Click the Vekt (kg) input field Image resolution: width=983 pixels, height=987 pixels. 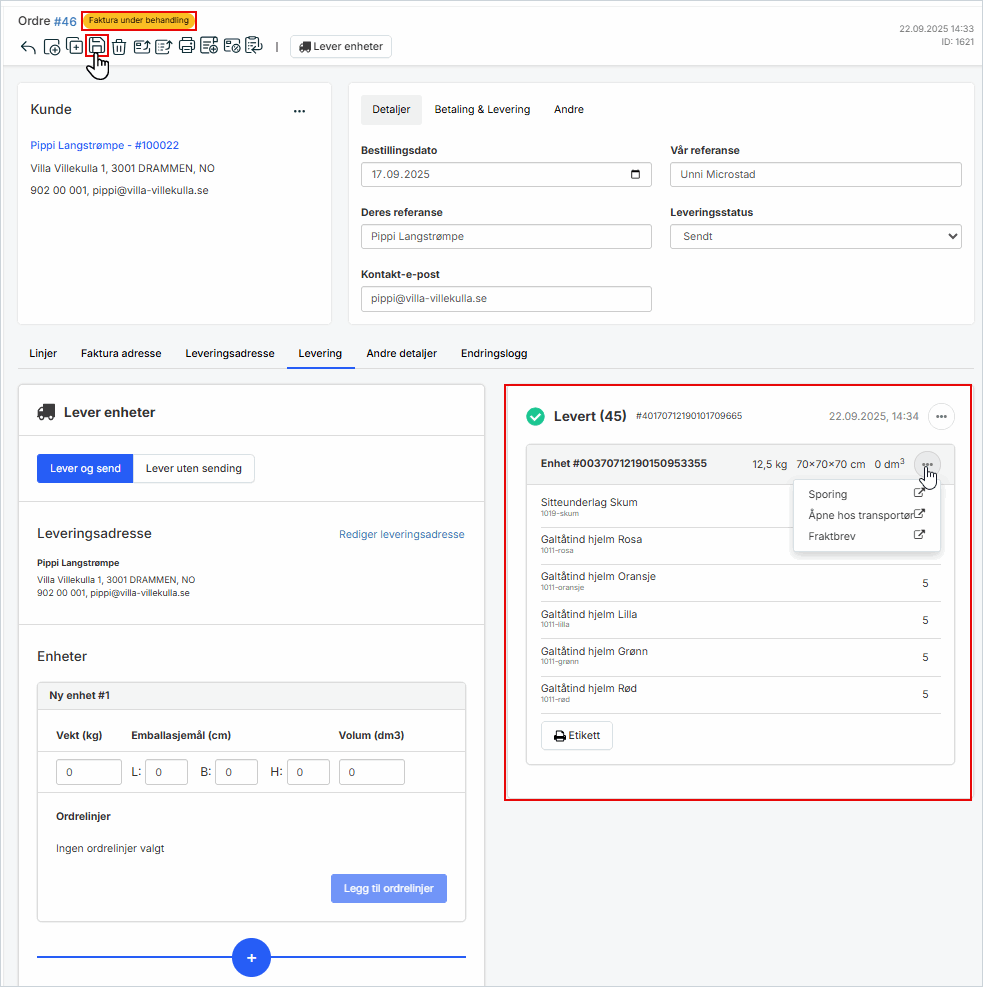[x=89, y=772]
